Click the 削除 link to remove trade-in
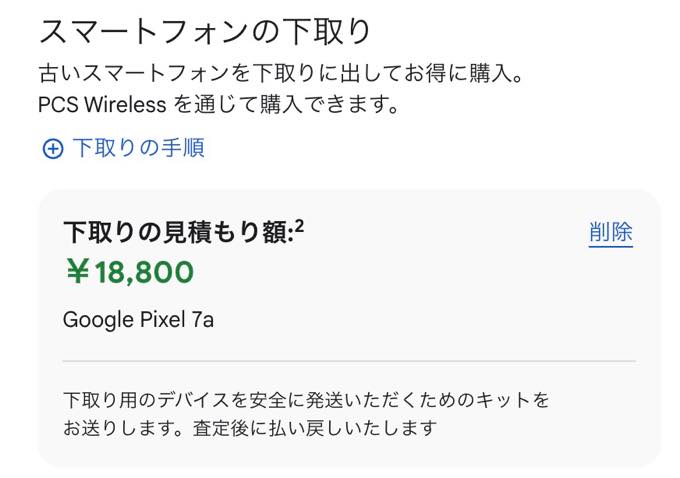680x478 pixels. [610, 232]
